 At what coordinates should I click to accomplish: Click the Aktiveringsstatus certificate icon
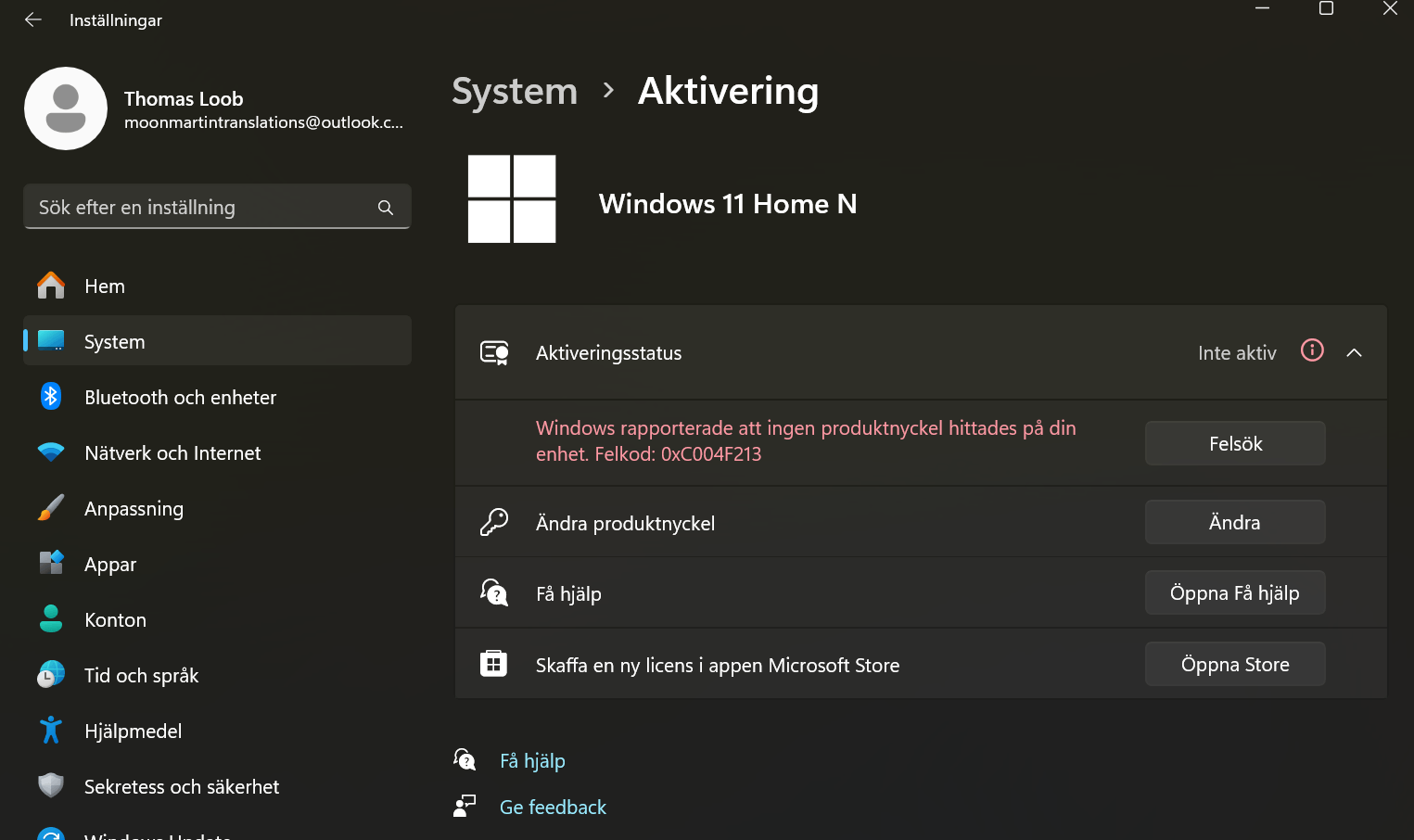pos(494,352)
